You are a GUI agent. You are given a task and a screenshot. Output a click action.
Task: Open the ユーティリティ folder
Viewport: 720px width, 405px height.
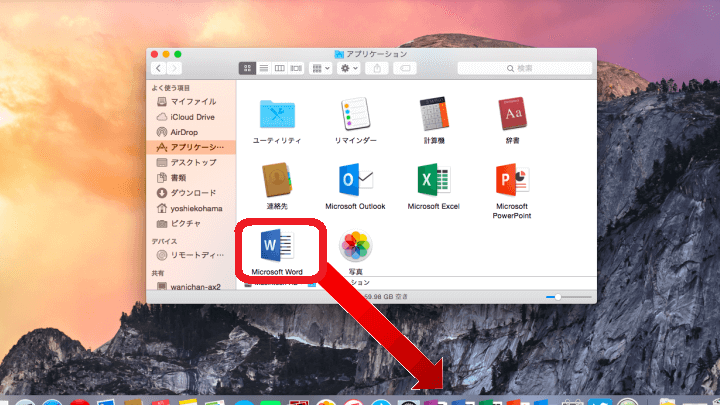(277, 114)
